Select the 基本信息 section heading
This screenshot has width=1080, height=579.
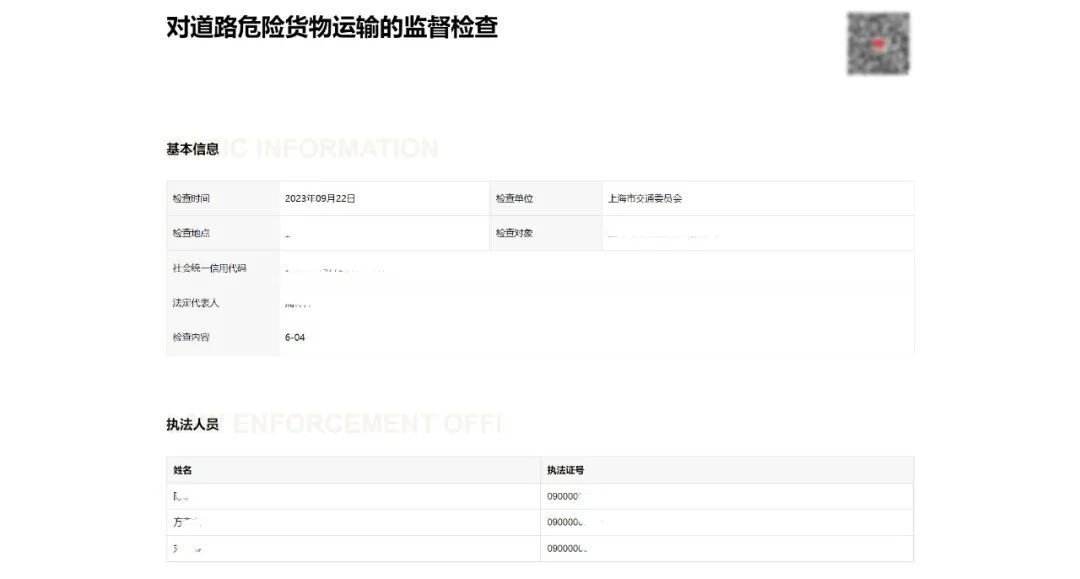point(192,149)
